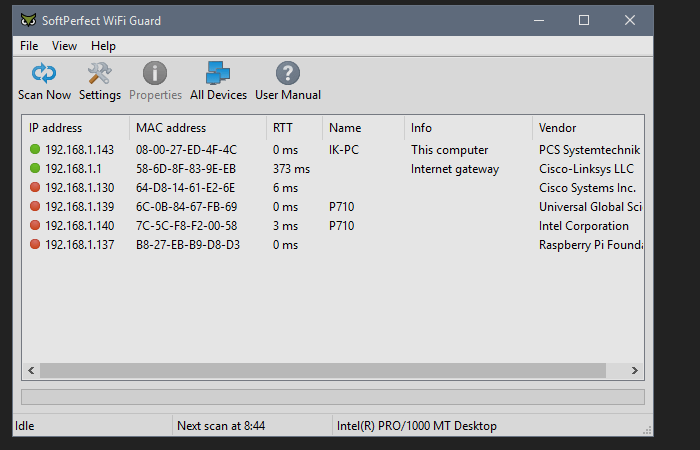Click the empty scan progress bar

[333, 397]
